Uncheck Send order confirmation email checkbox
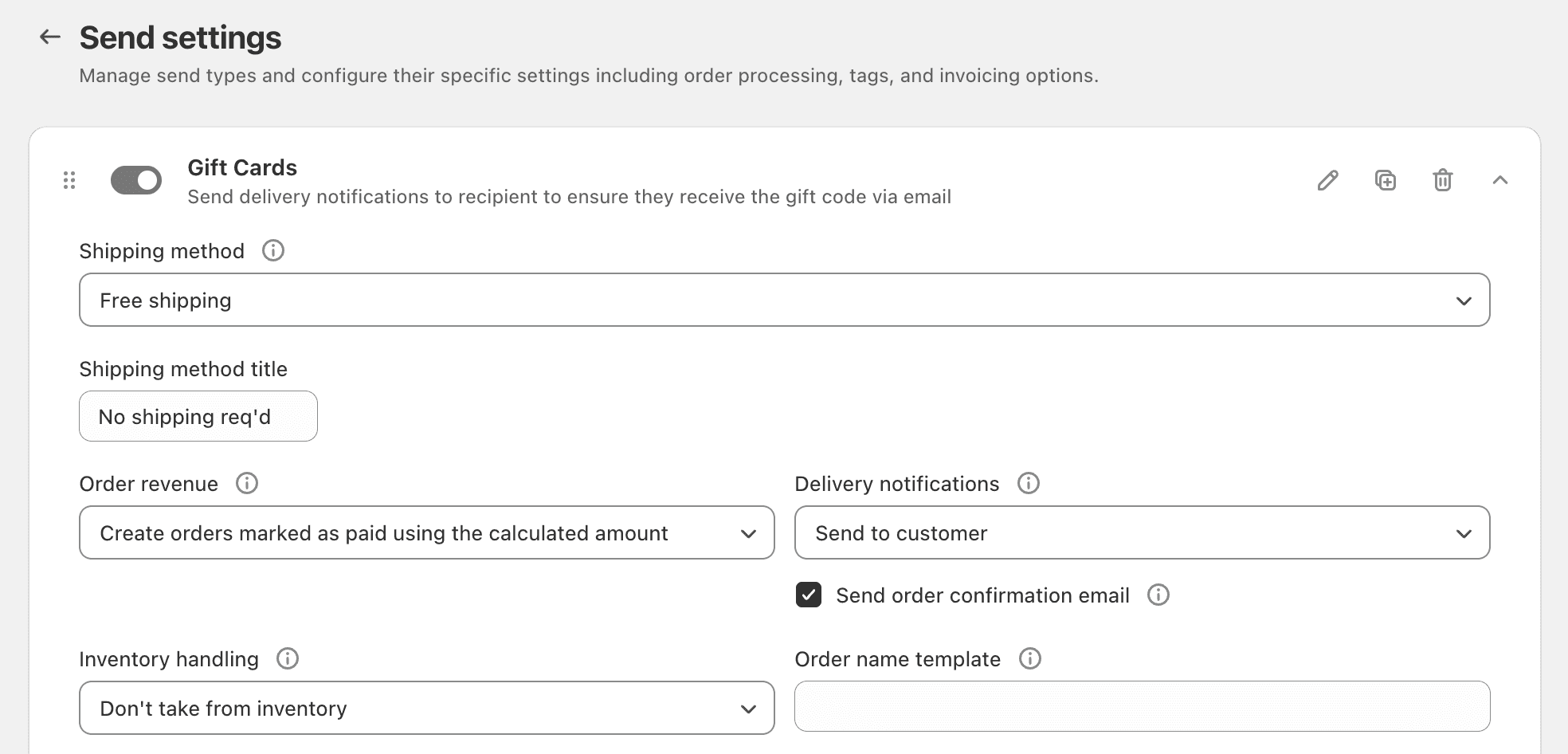The width and height of the screenshot is (1568, 754). [809, 595]
